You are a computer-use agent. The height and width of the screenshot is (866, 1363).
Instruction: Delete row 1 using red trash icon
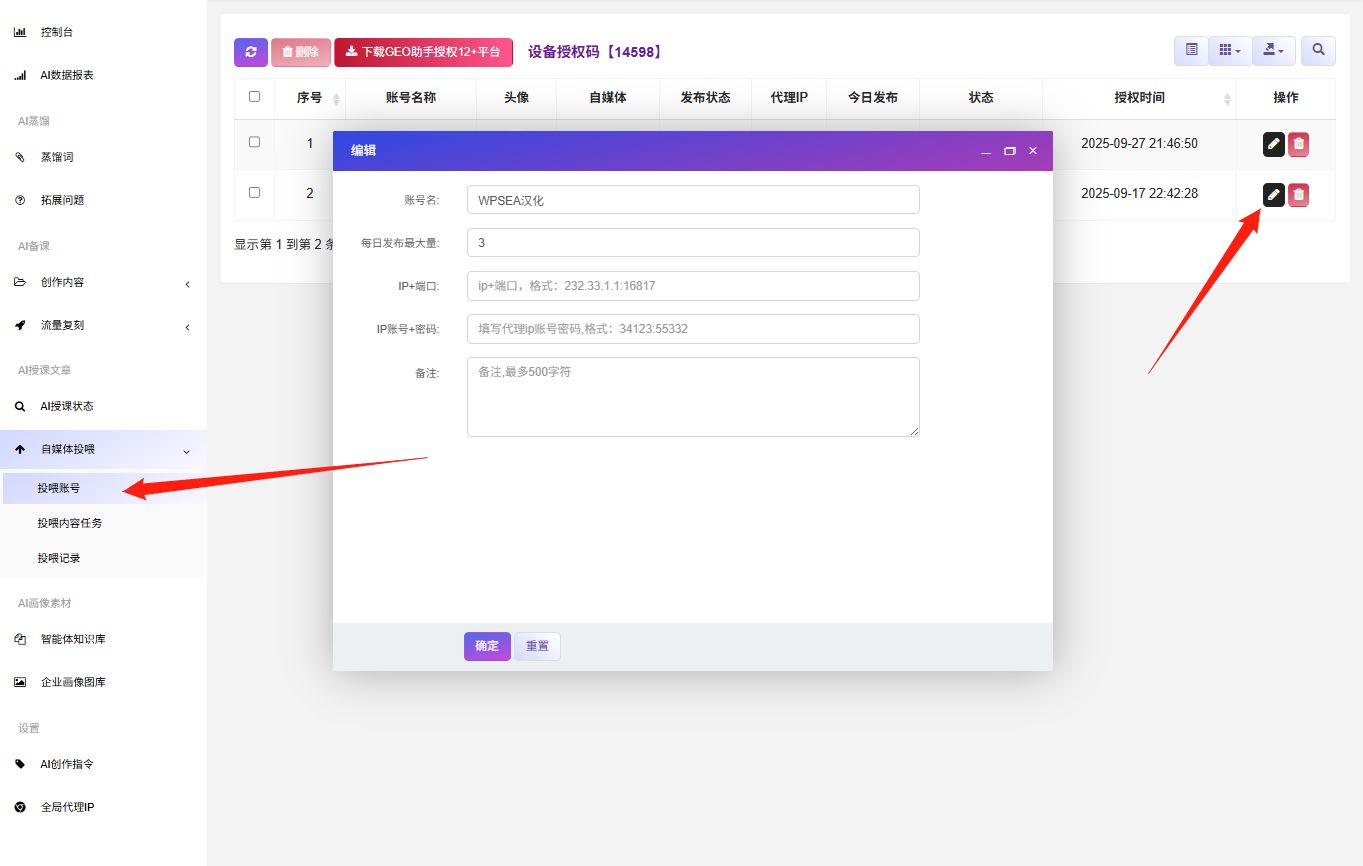[1298, 144]
